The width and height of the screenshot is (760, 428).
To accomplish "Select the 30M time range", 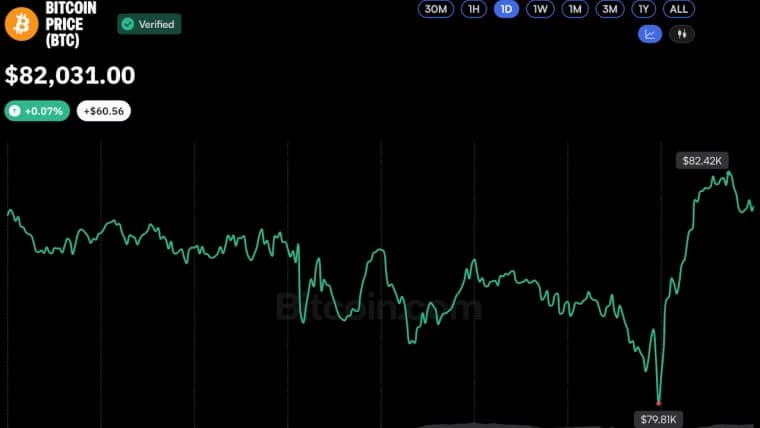I will point(436,9).
